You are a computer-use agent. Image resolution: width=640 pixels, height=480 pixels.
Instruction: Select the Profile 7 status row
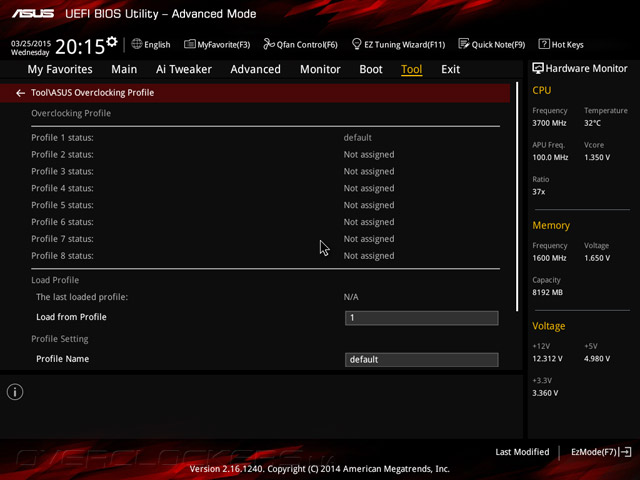point(265,239)
